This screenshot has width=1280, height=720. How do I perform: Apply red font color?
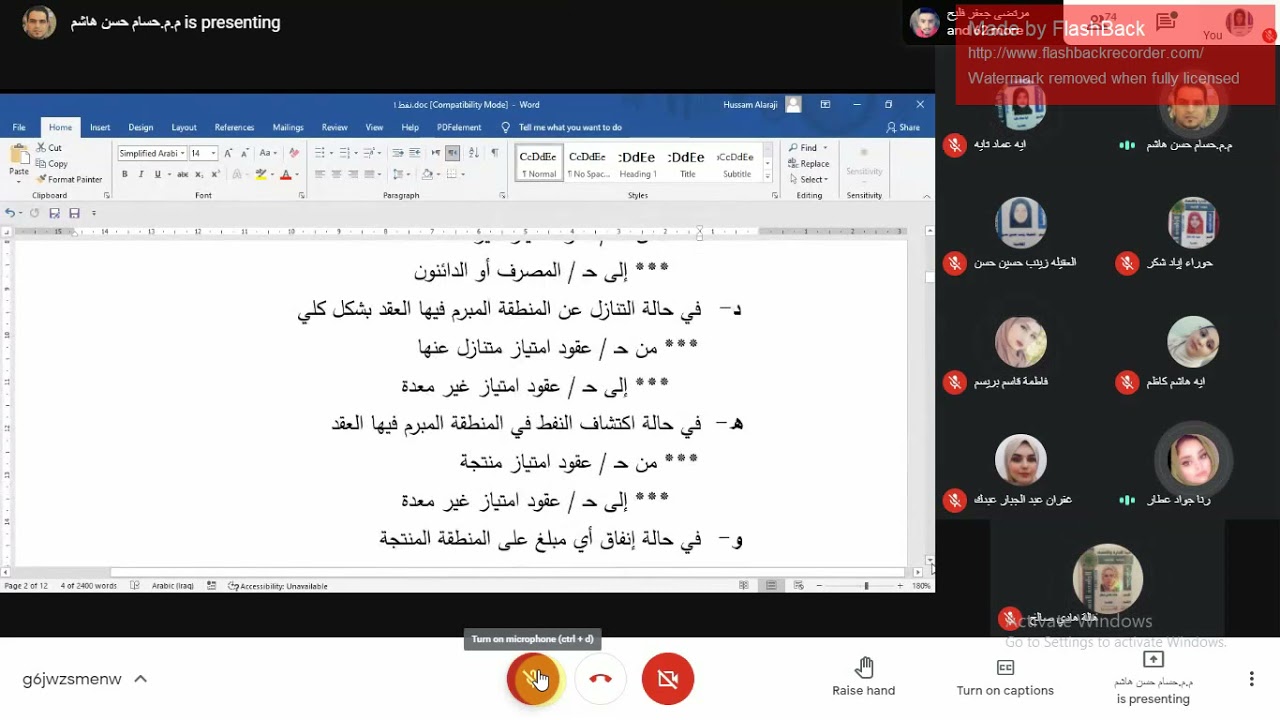coord(286,174)
